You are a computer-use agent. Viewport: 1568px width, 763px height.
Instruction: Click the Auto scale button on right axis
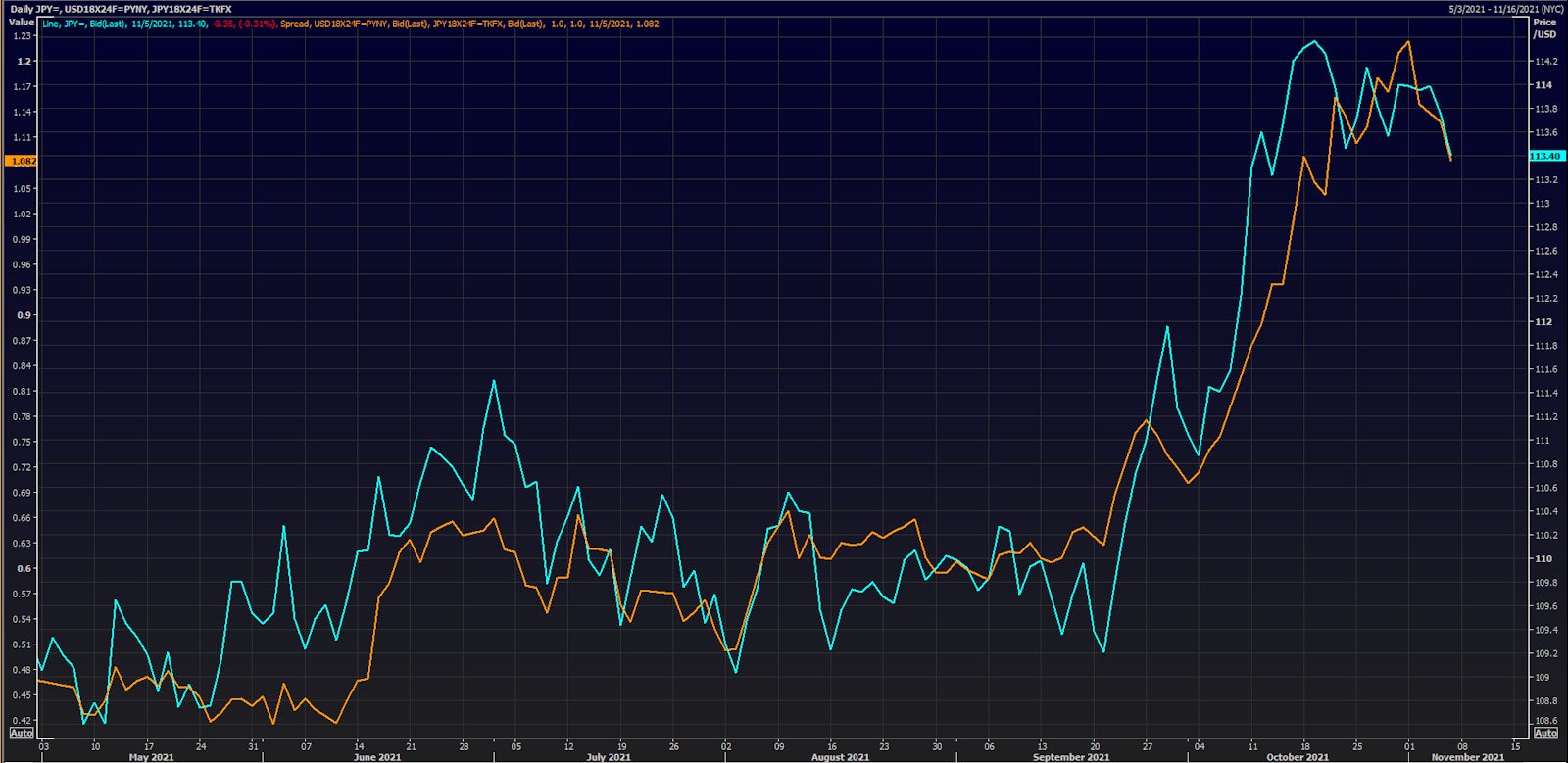tap(1545, 733)
